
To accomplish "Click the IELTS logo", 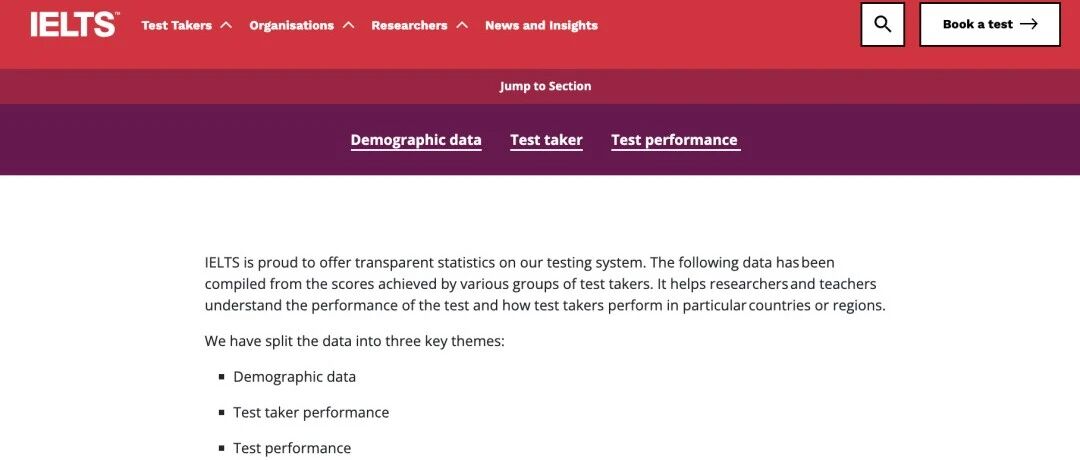I will point(74,24).
